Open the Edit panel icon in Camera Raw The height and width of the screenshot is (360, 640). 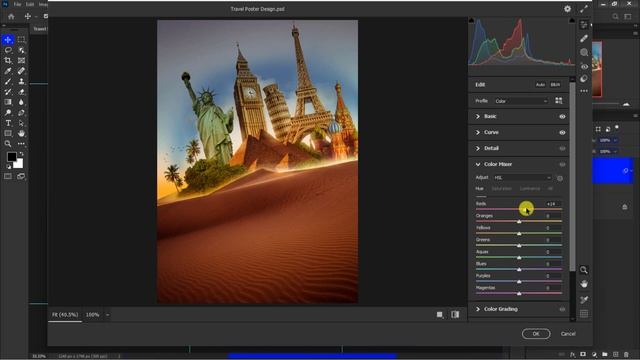pos(584,25)
